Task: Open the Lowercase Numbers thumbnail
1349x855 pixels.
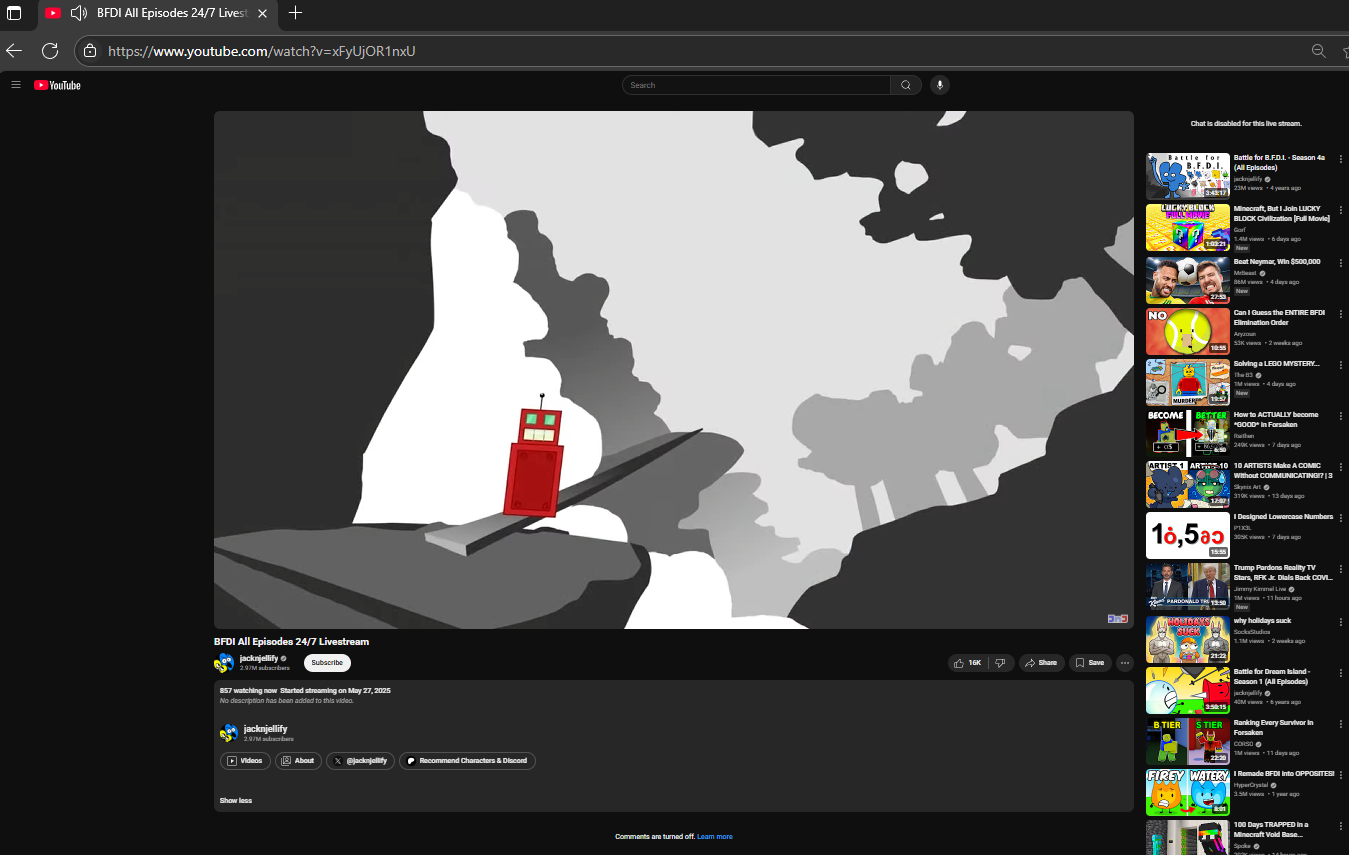Action: 1188,534
